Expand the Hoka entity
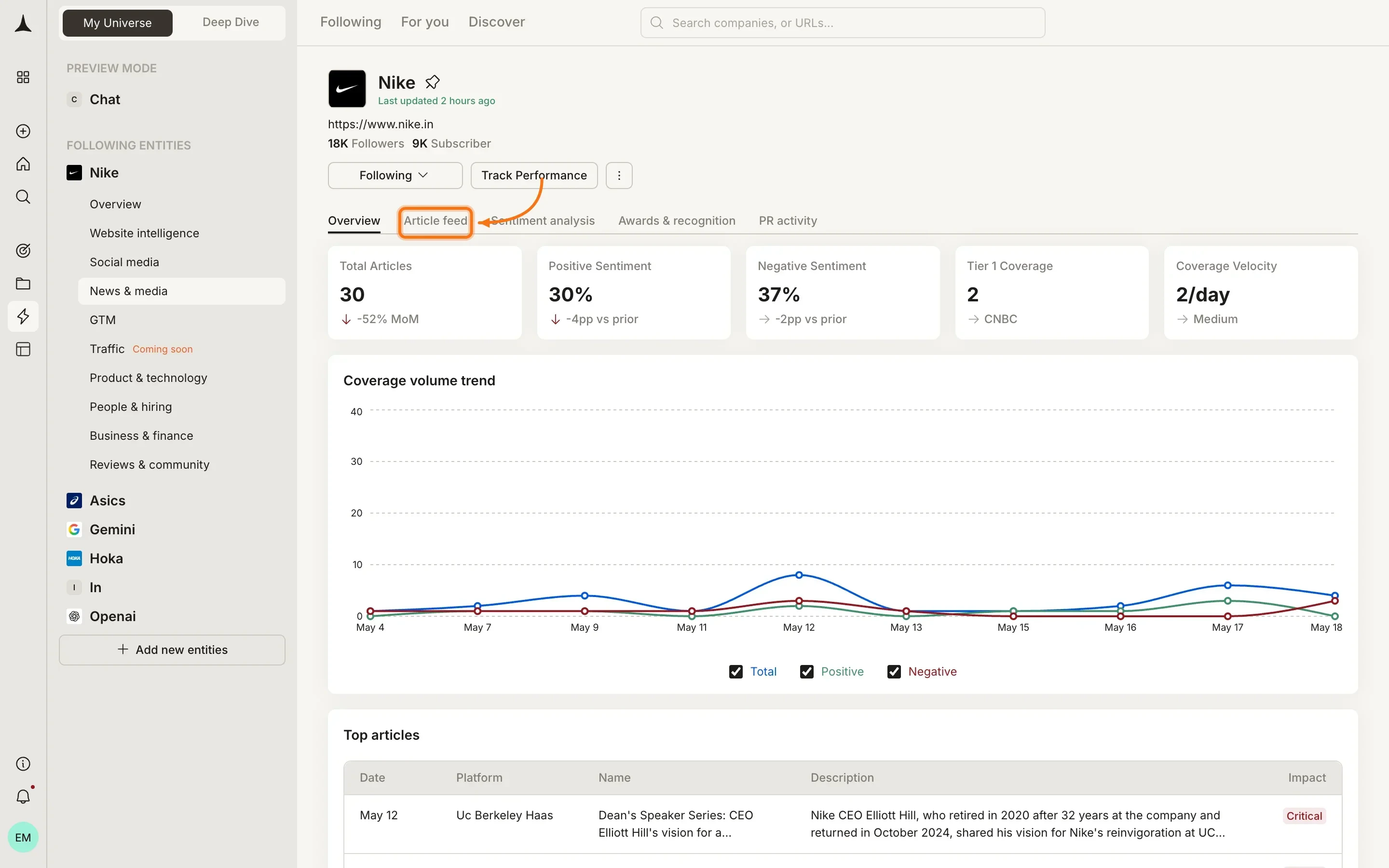The image size is (1389, 868). tap(106, 558)
